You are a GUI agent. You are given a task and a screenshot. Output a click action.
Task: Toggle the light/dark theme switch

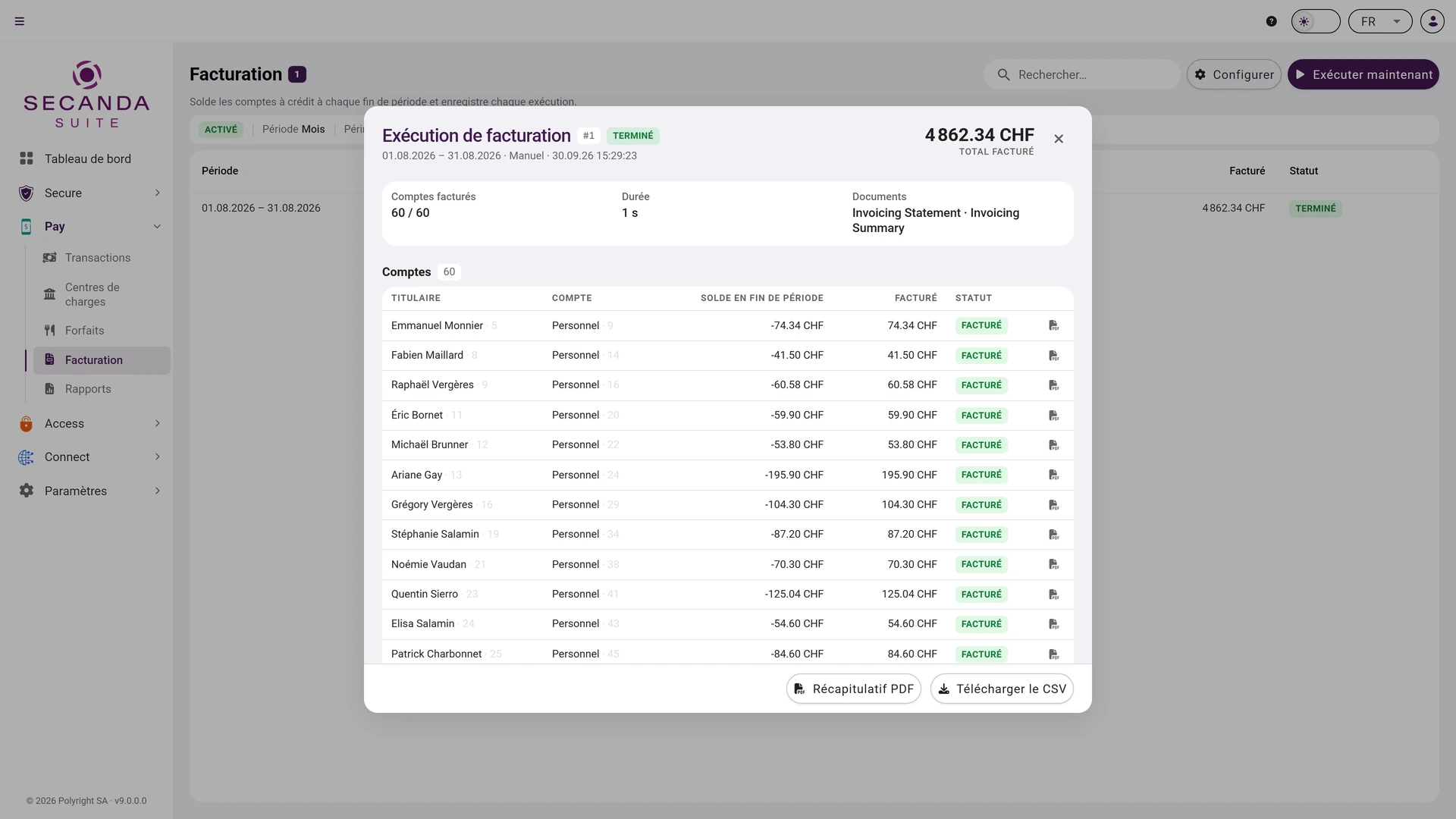click(x=1316, y=21)
